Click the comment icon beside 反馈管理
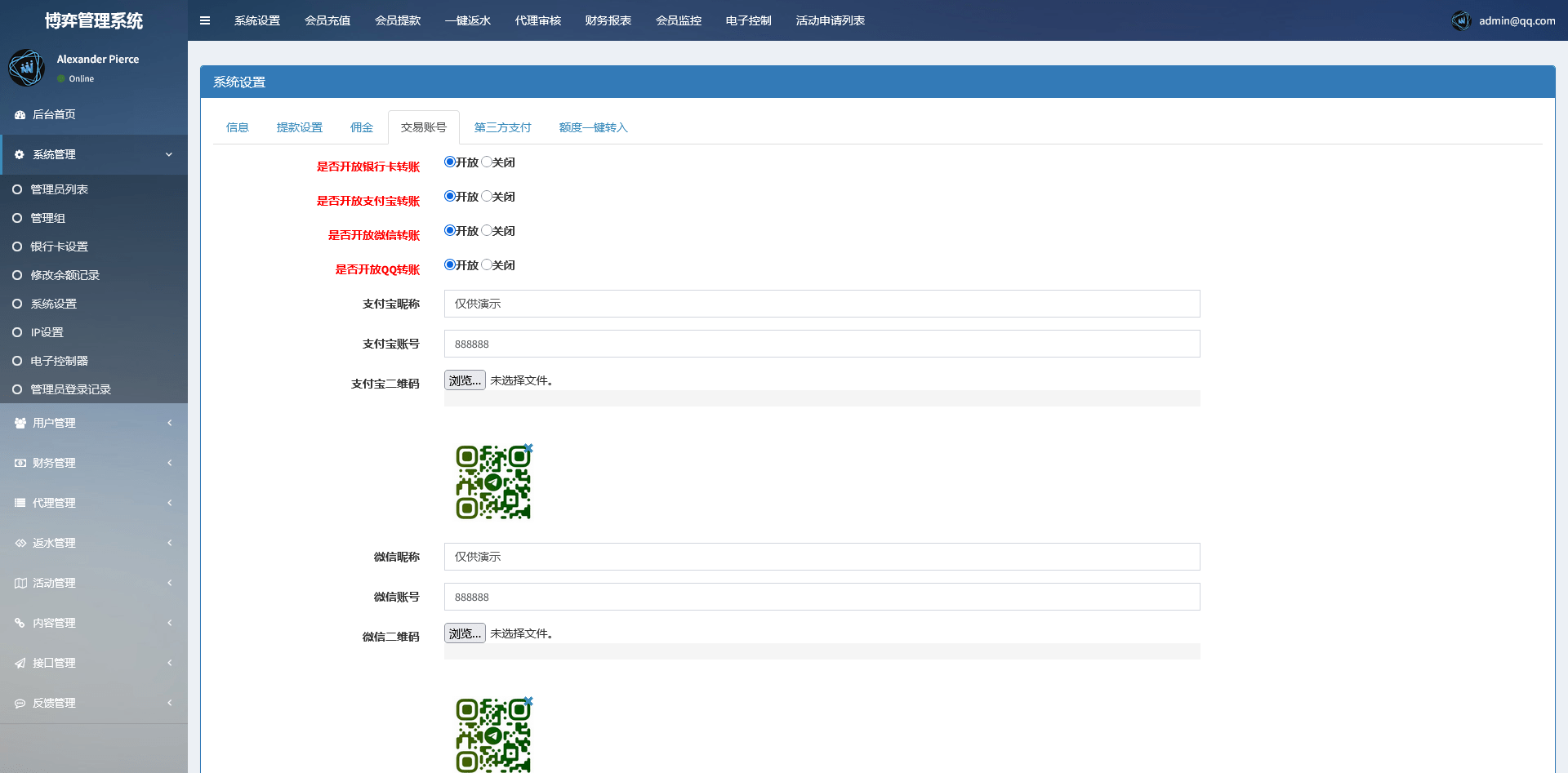1568x773 pixels. 20,703
